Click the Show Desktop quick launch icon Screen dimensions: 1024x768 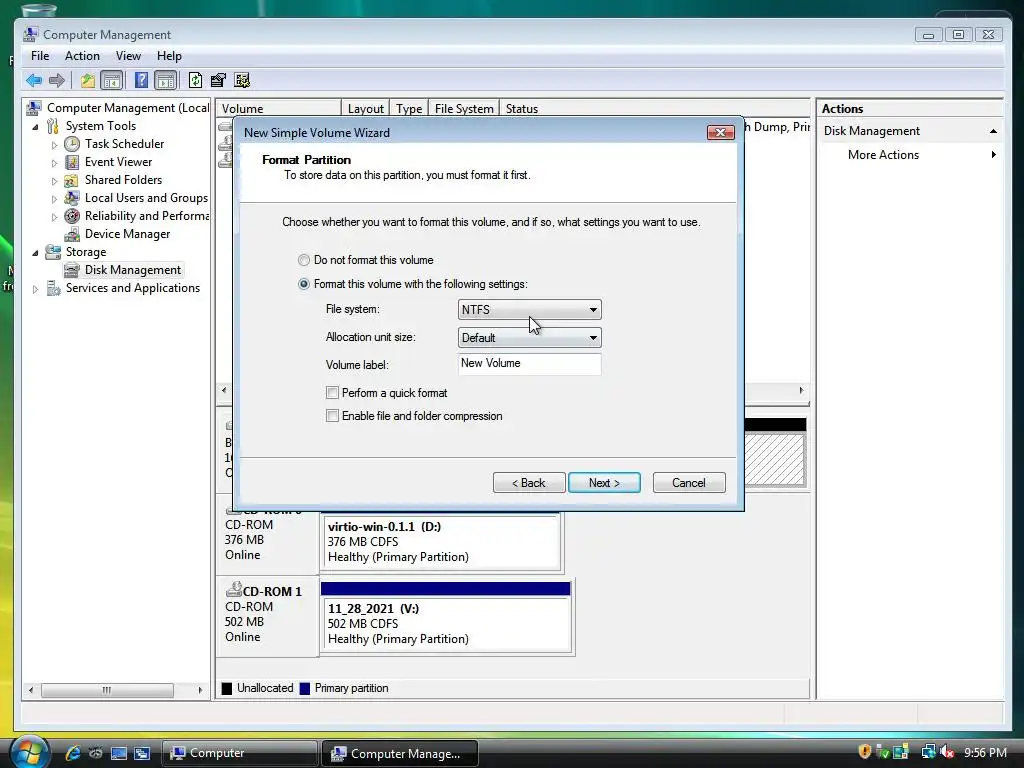[119, 753]
